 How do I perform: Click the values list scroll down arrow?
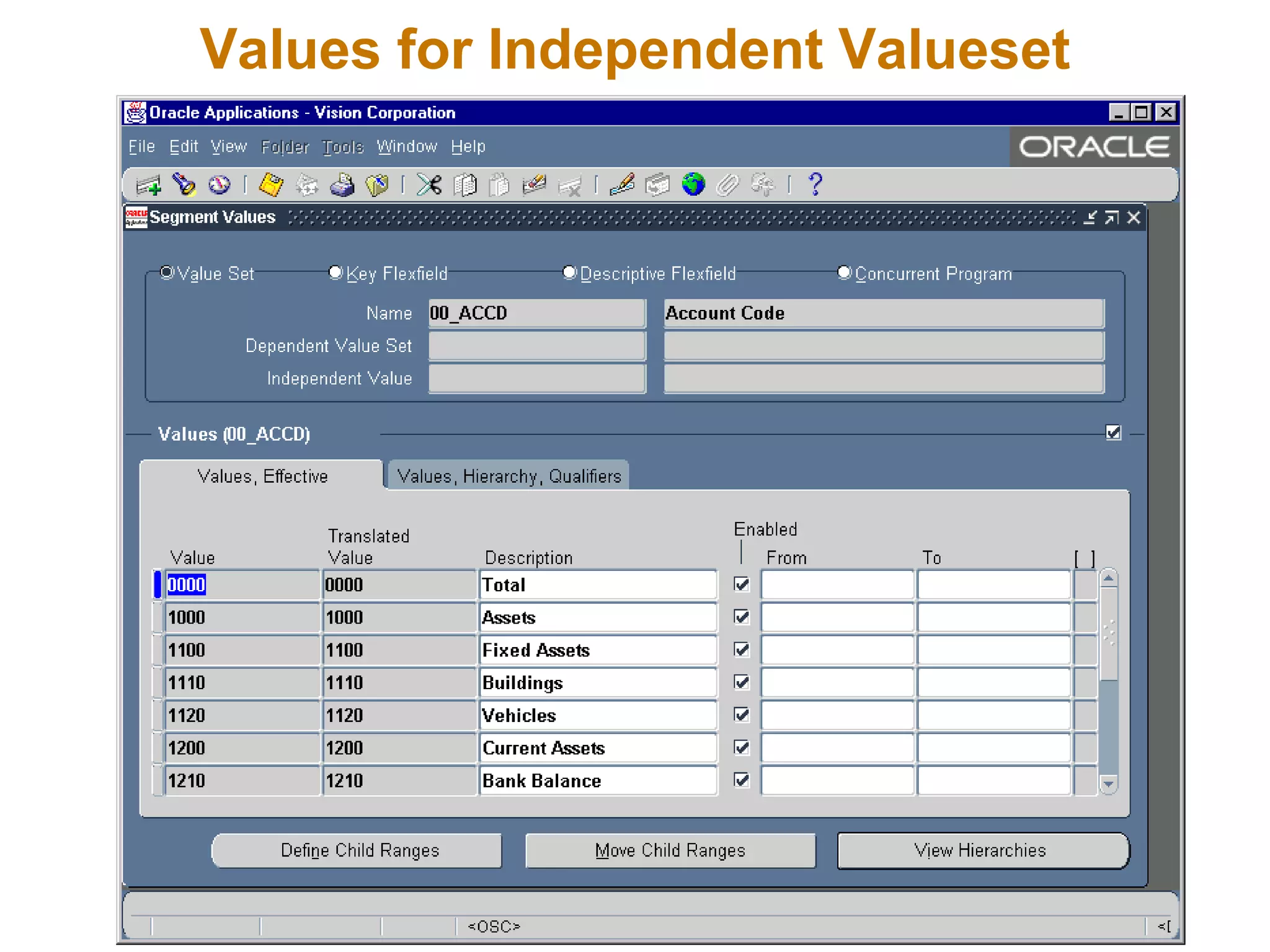point(1109,784)
